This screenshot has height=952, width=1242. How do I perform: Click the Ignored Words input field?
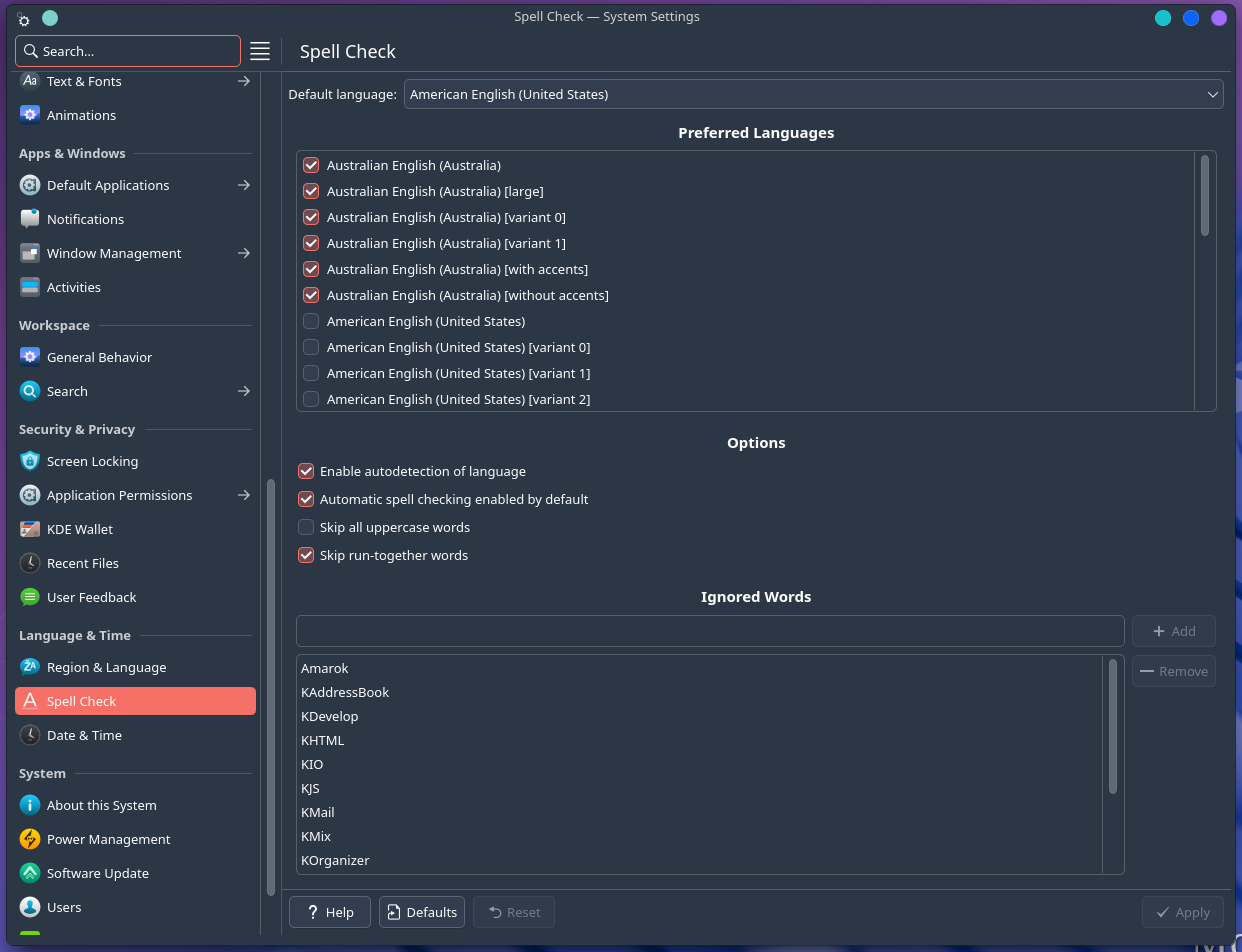(710, 631)
